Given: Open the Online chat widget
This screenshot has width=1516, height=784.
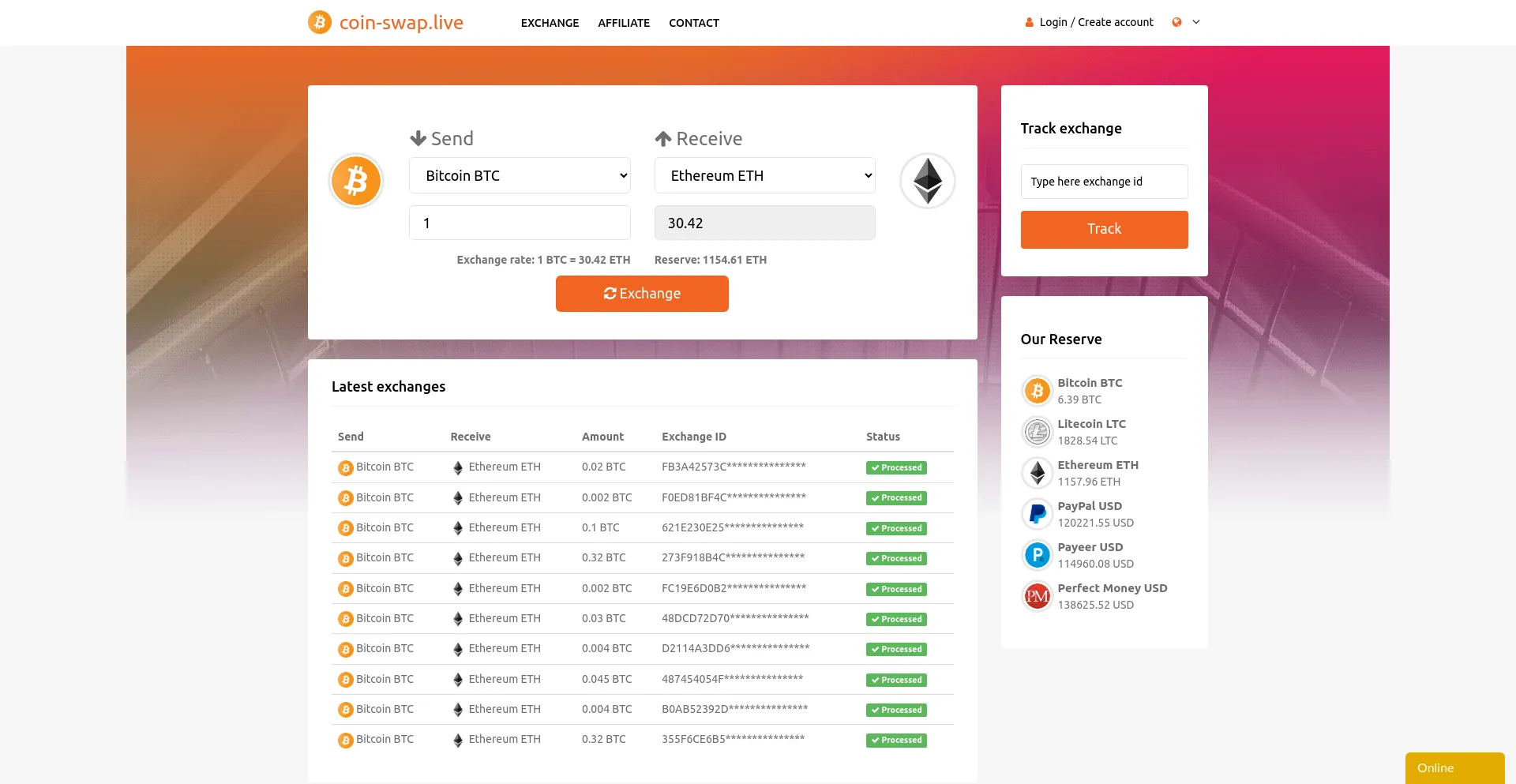Looking at the screenshot, I should [1454, 768].
